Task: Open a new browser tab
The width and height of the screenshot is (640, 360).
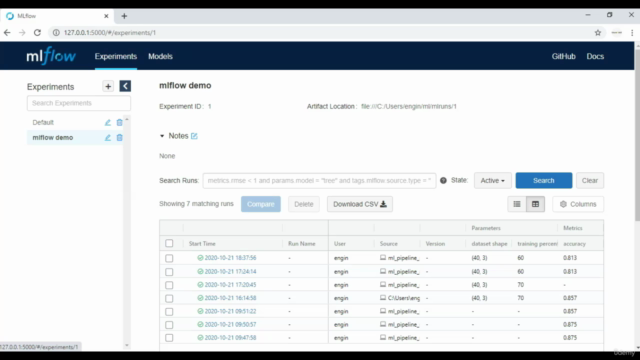Action: 124,16
